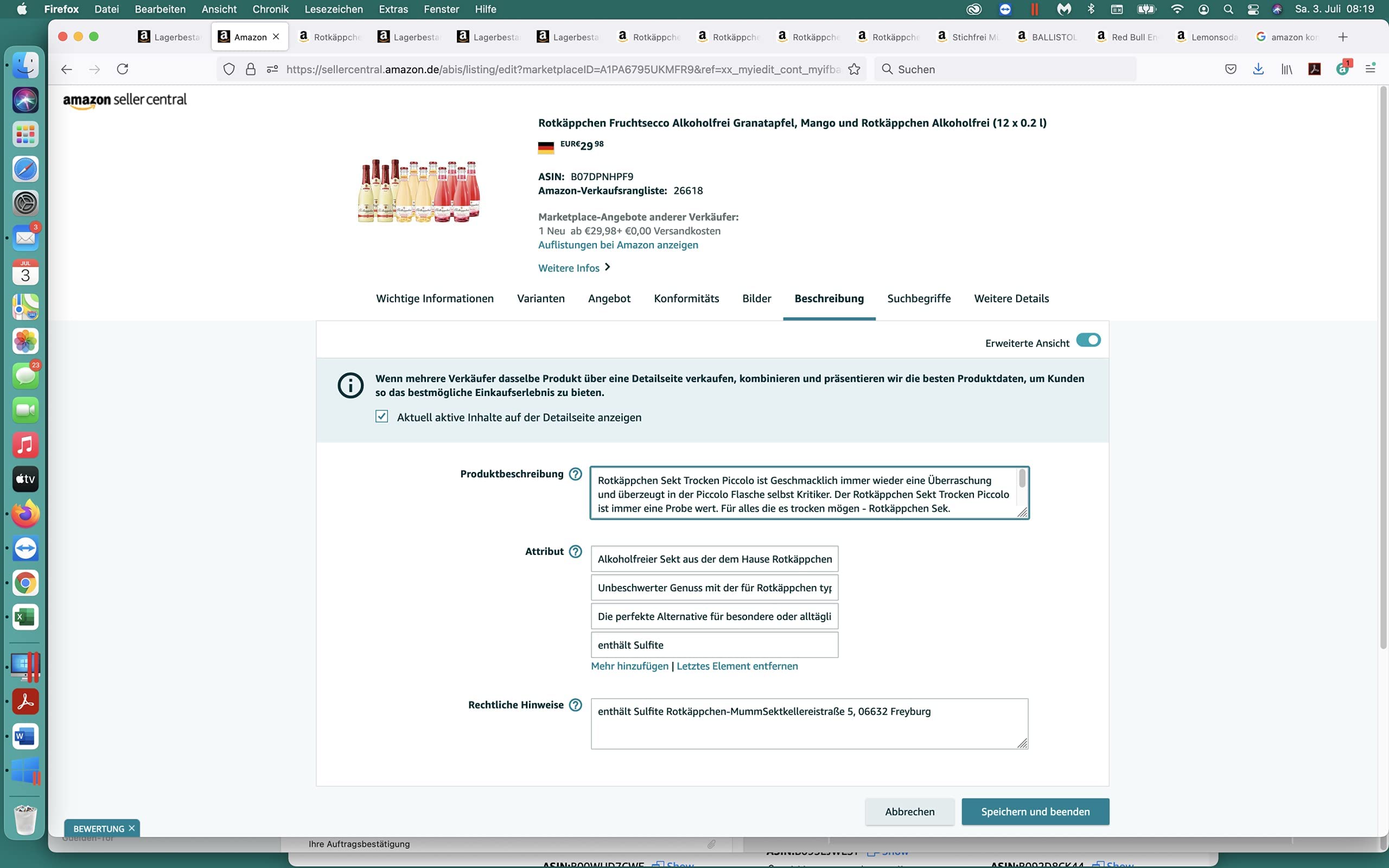
Task: Click Letztes Element entfernen link
Action: pos(737,667)
